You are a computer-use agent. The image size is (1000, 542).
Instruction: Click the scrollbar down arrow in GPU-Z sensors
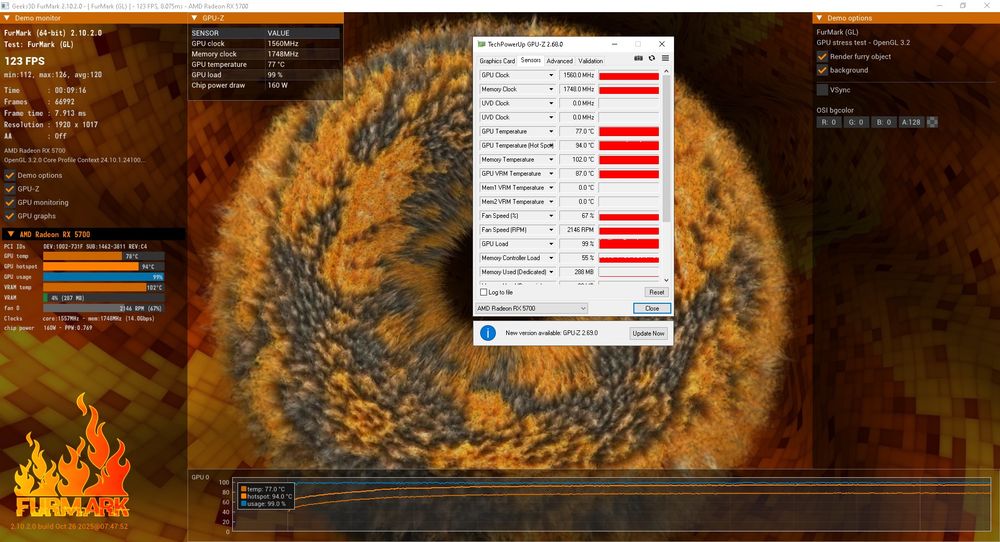(666, 280)
